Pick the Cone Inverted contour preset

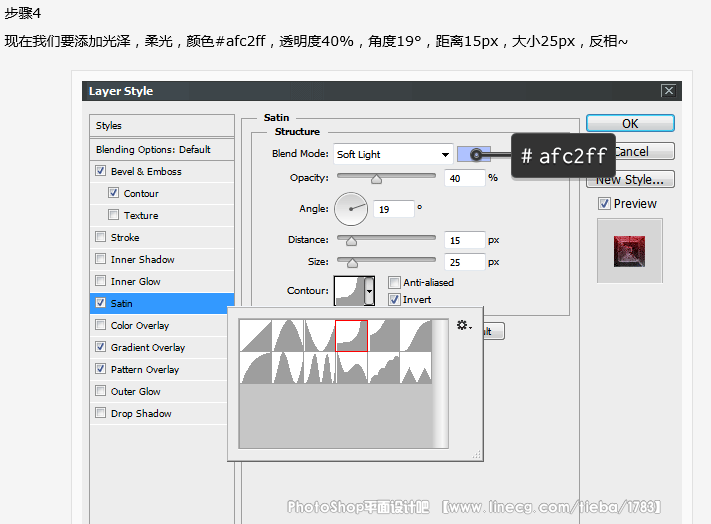[x=320, y=335]
